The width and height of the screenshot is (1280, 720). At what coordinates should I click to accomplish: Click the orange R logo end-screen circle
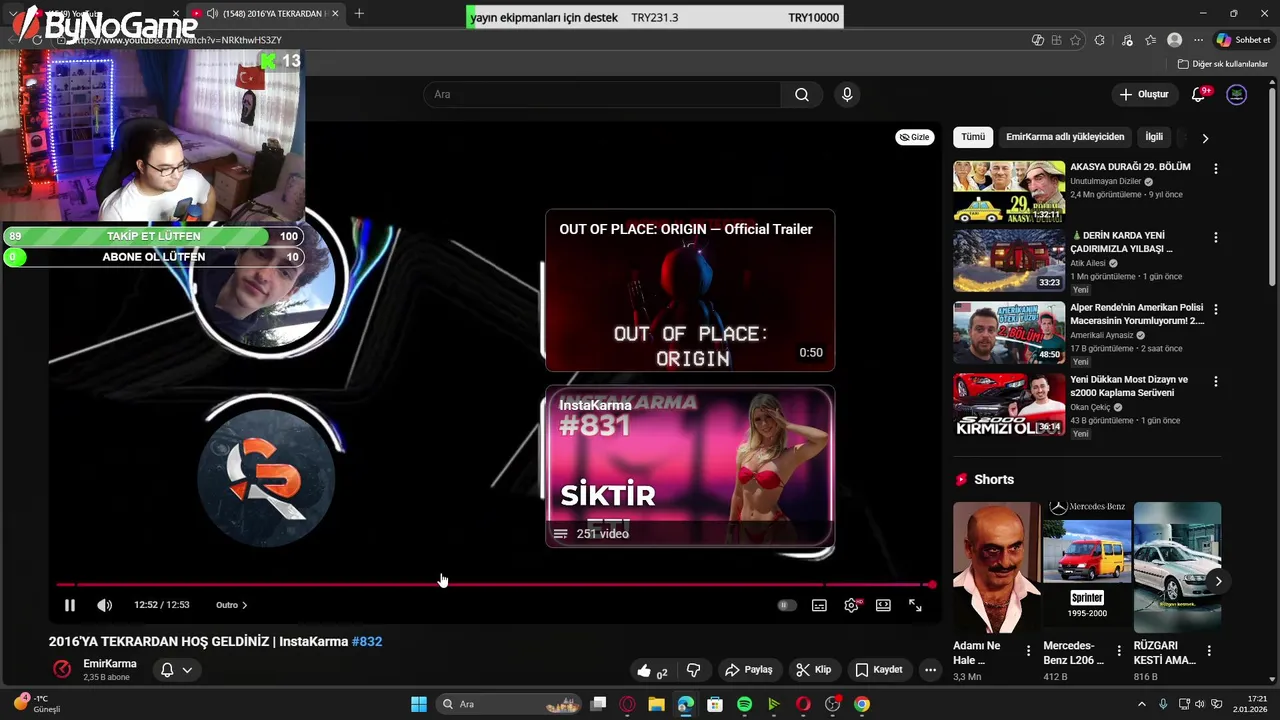point(266,478)
